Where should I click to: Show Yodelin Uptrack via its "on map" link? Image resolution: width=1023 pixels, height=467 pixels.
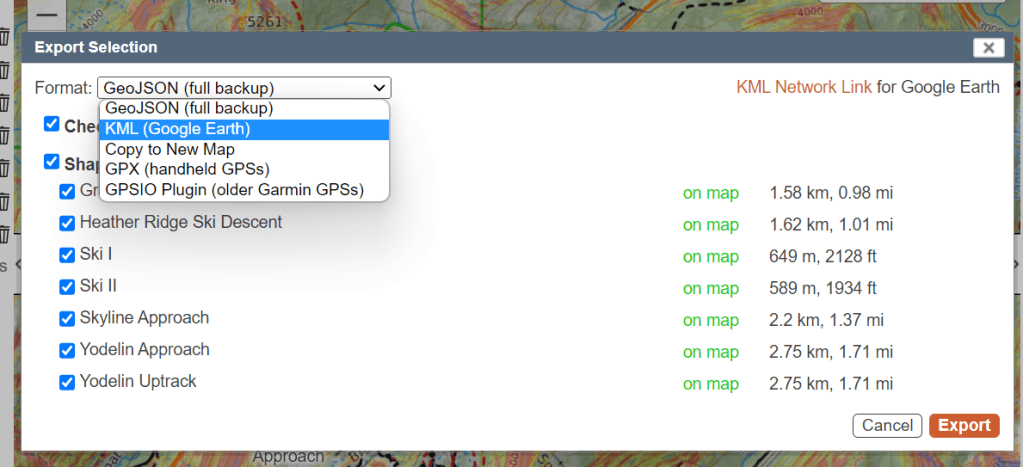(710, 384)
